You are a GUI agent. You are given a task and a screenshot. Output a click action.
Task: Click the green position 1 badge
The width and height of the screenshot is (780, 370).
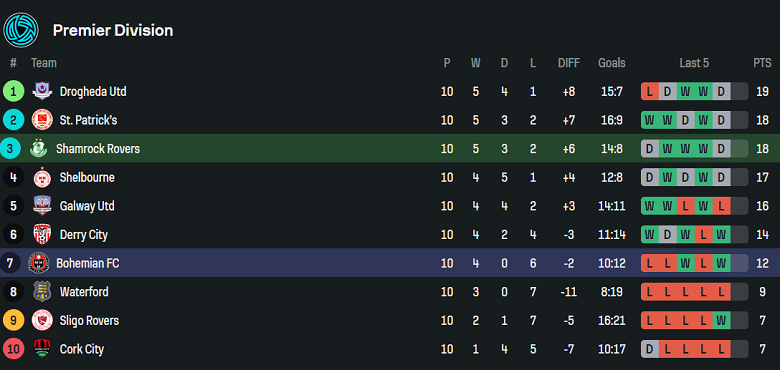[x=13, y=92]
